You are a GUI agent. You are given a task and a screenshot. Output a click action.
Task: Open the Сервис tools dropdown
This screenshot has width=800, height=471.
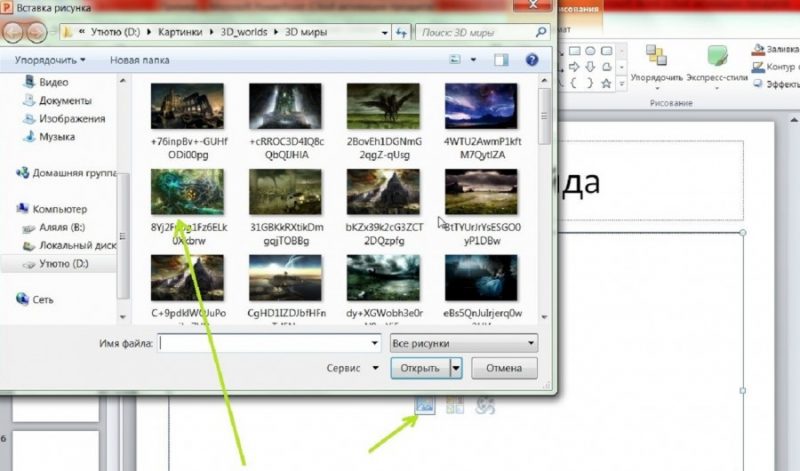pos(348,368)
